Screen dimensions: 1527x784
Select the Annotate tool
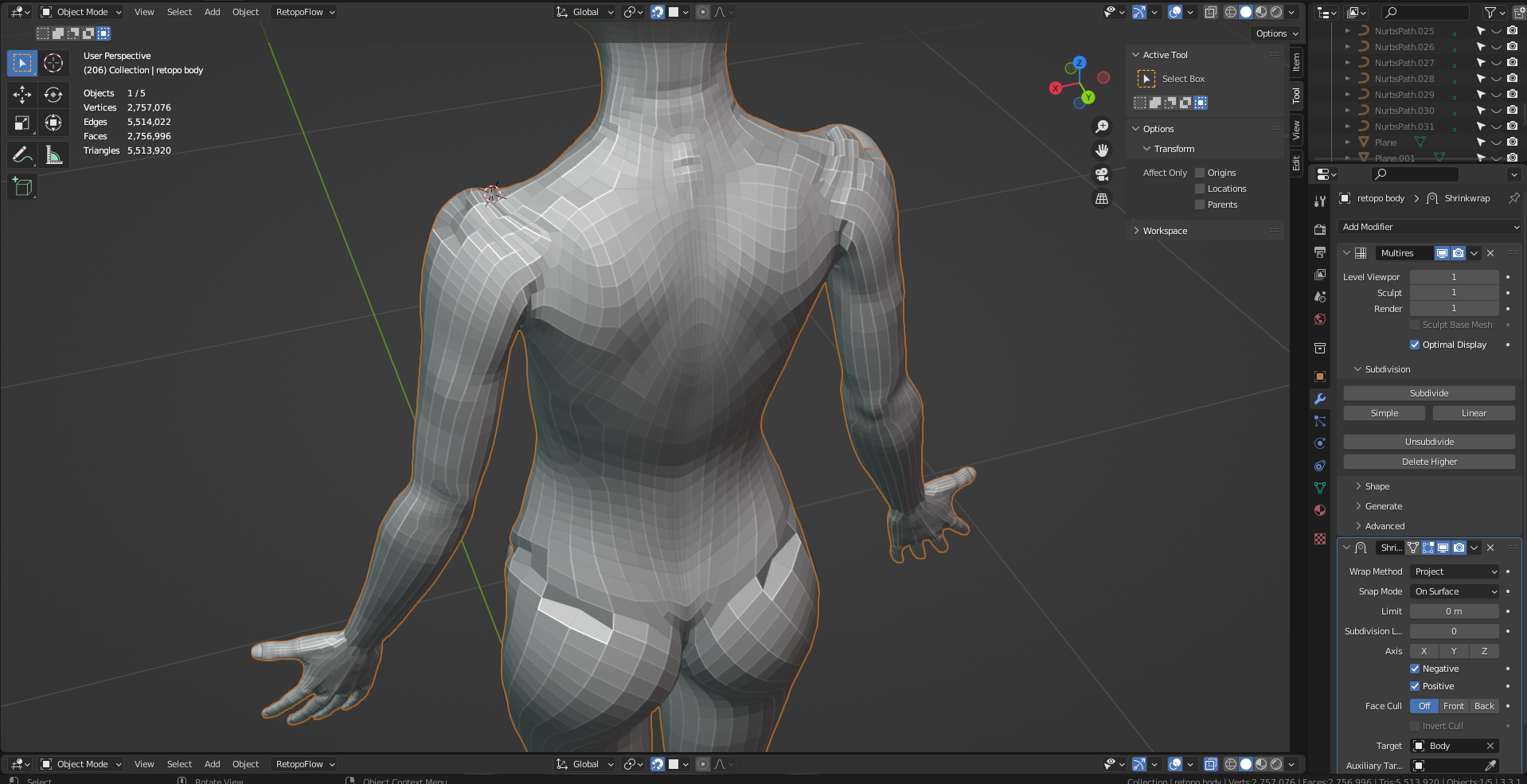pos(22,154)
